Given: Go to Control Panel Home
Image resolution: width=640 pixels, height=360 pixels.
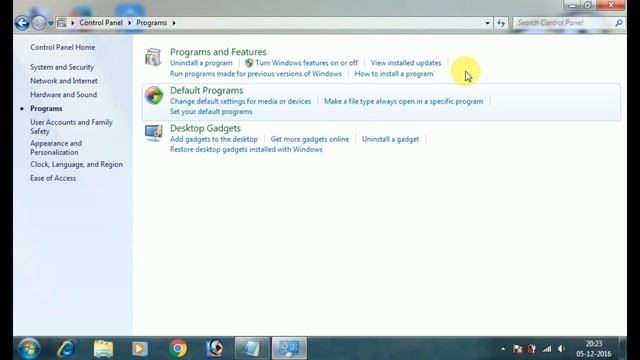Looking at the screenshot, I should tap(62, 47).
